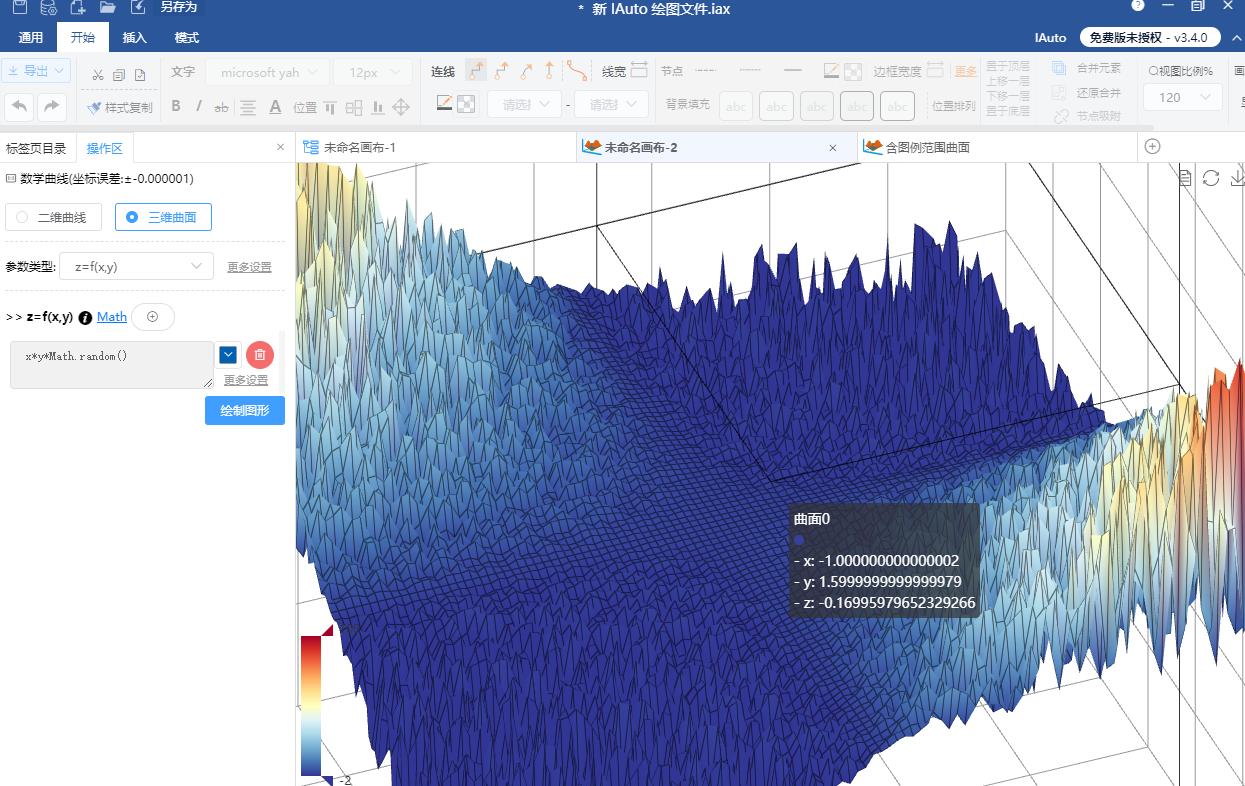
Task: Open the 含图例范围曲面 canvas tab
Action: (927, 147)
